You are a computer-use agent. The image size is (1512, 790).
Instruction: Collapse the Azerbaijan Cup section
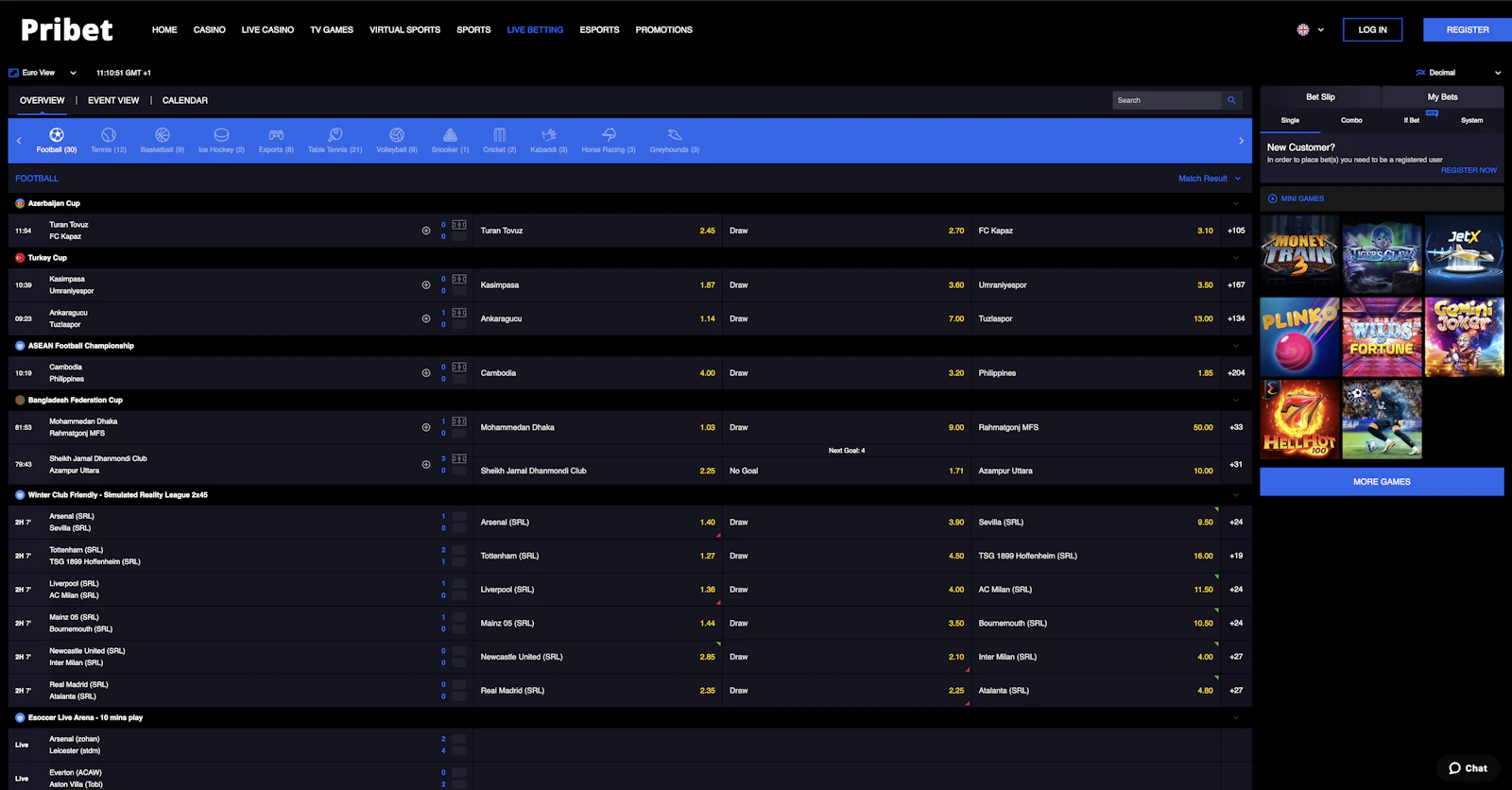point(1235,204)
